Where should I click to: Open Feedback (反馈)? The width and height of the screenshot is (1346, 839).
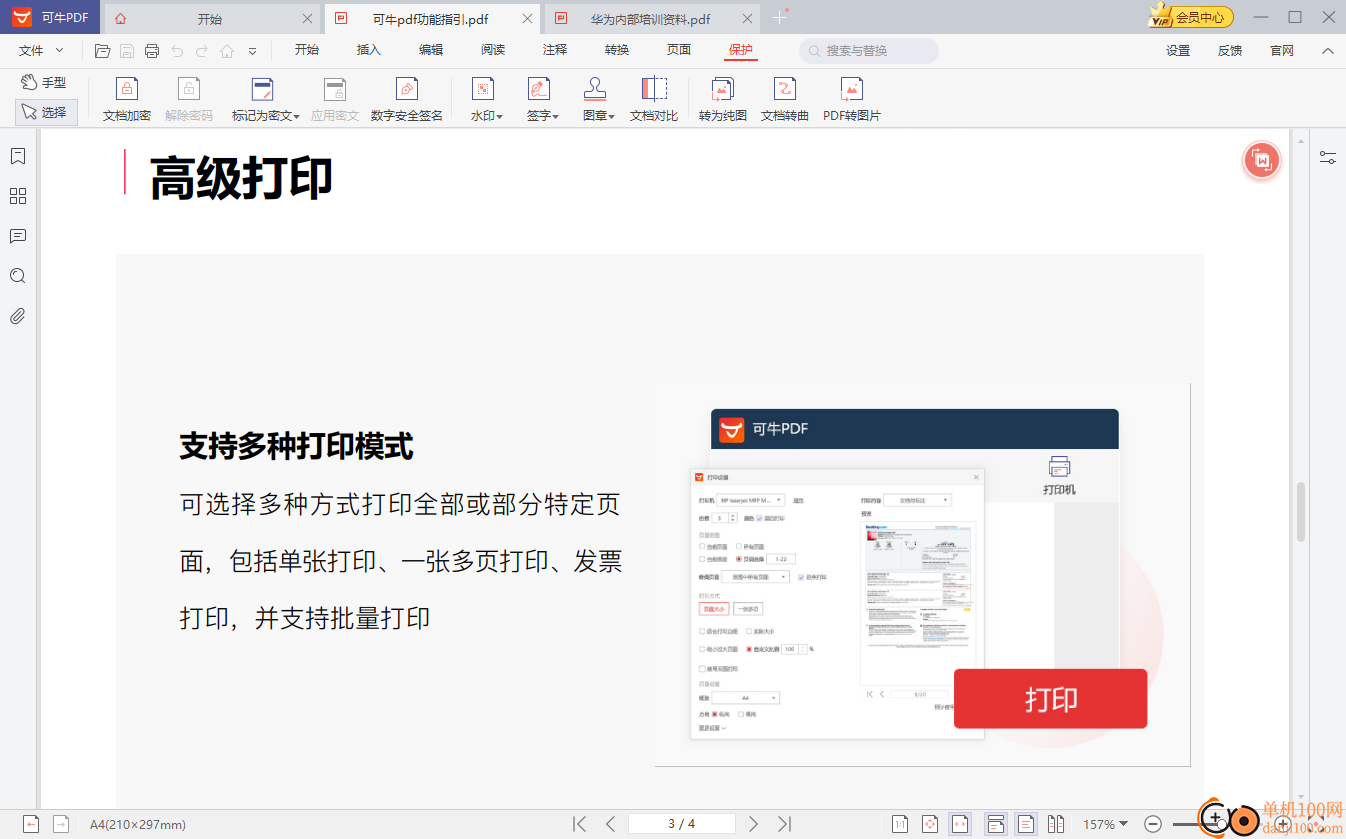click(x=1230, y=51)
